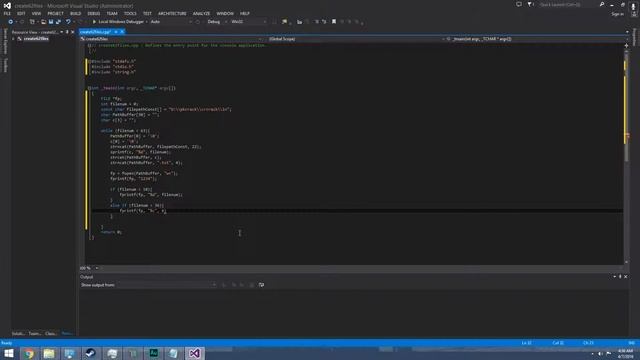
Task: Open the HELP menu
Action: (x=245, y=13)
